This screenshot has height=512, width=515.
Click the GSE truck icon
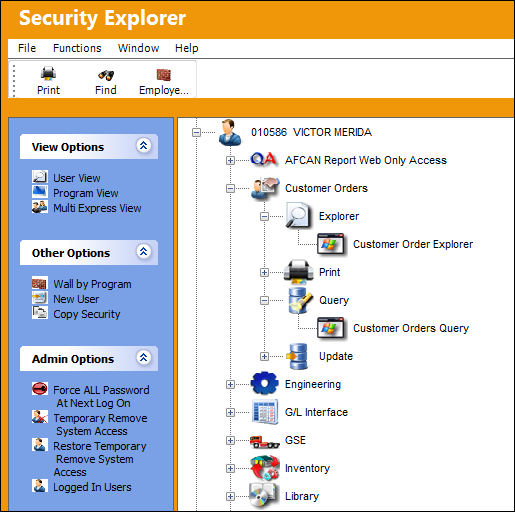coord(265,442)
